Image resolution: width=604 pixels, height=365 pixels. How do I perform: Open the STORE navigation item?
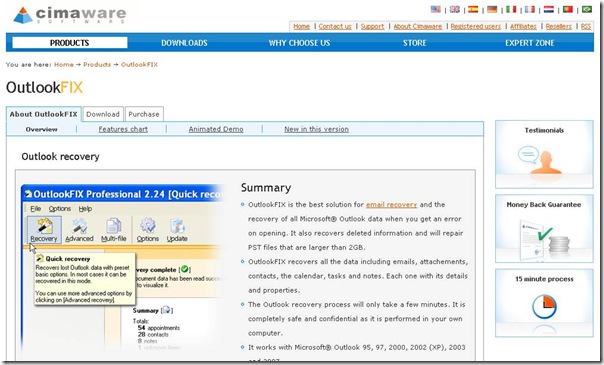click(414, 43)
